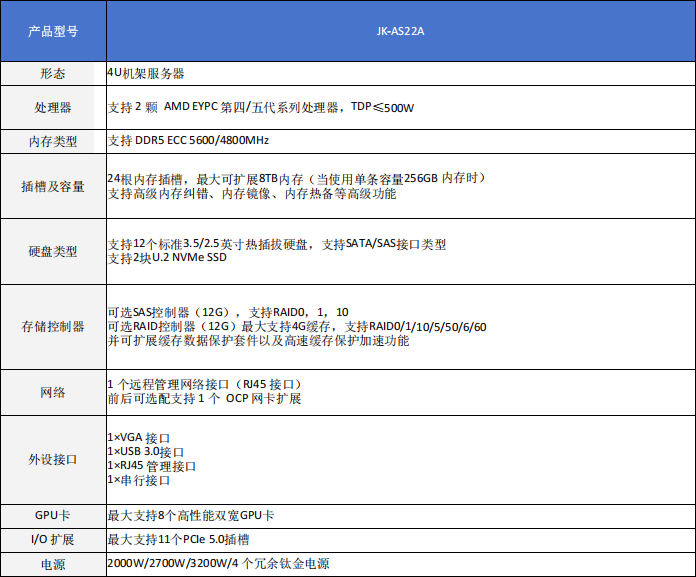Click the 形态 row label
Image resolution: width=696 pixels, height=577 pixels.
click(x=52, y=74)
